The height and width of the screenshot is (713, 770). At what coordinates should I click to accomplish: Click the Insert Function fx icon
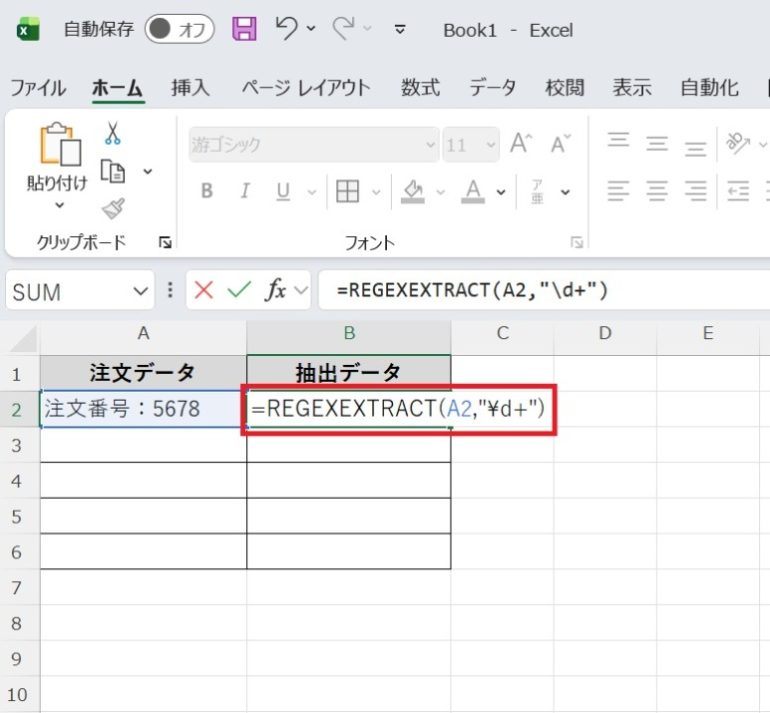[x=276, y=290]
